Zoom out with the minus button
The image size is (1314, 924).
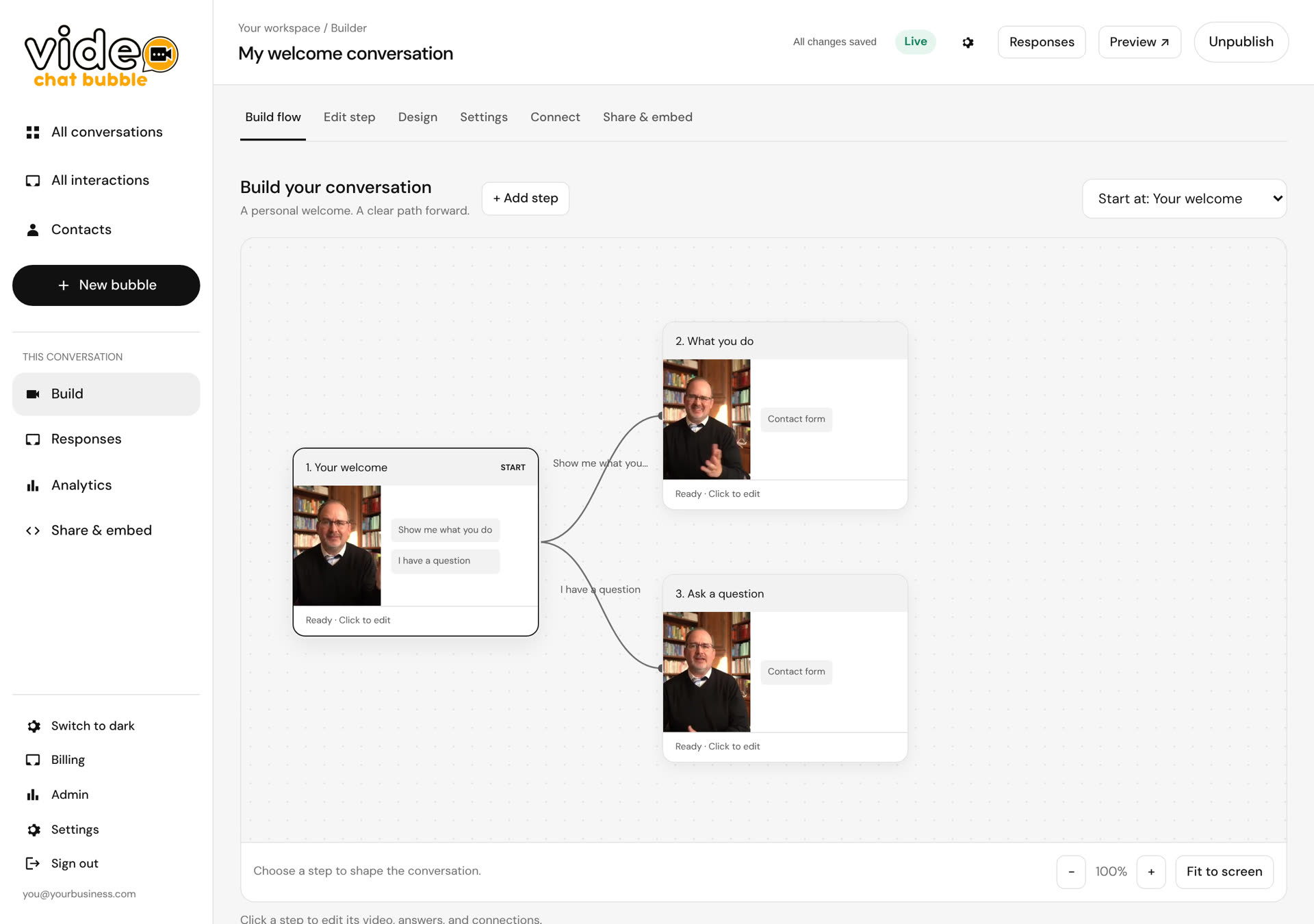(x=1071, y=872)
